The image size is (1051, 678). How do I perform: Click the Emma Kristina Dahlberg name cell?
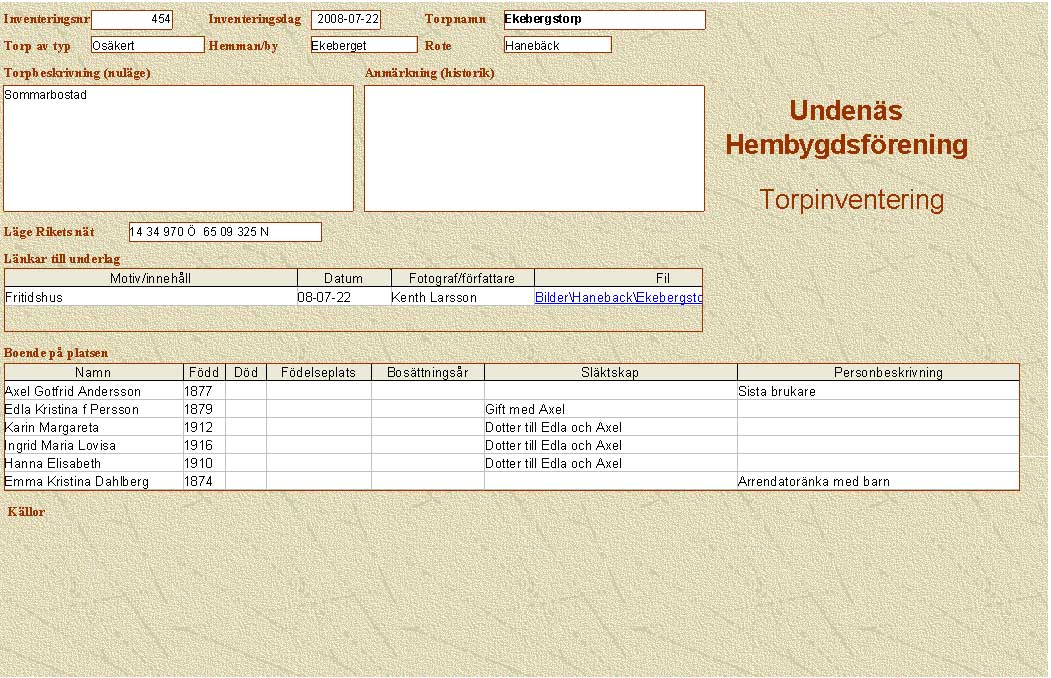click(94, 481)
